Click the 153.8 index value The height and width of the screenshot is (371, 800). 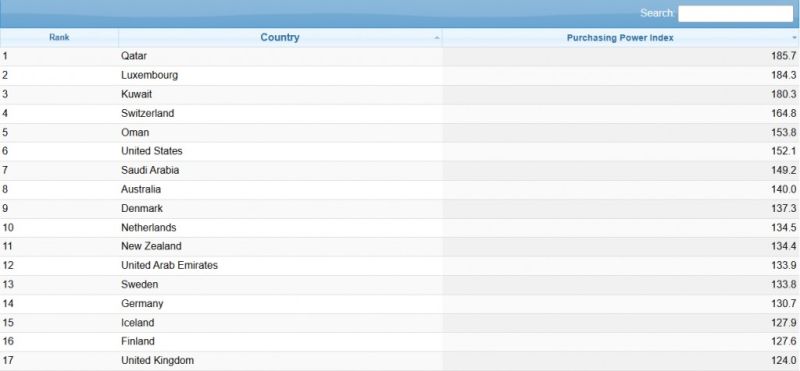pos(784,132)
